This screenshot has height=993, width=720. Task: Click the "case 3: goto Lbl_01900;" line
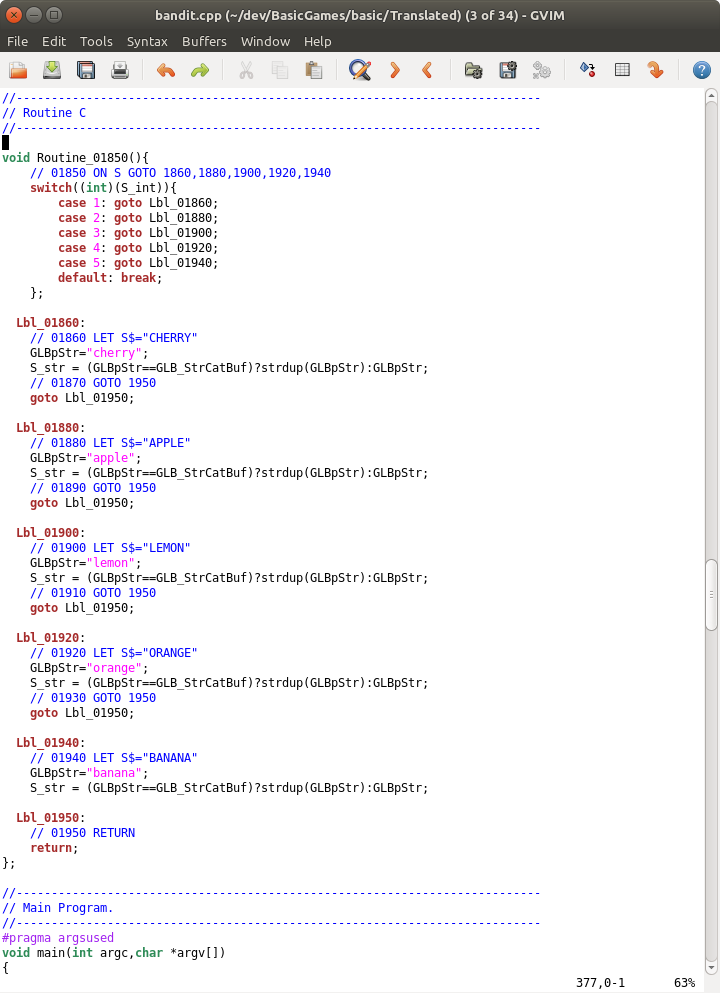pos(138,233)
